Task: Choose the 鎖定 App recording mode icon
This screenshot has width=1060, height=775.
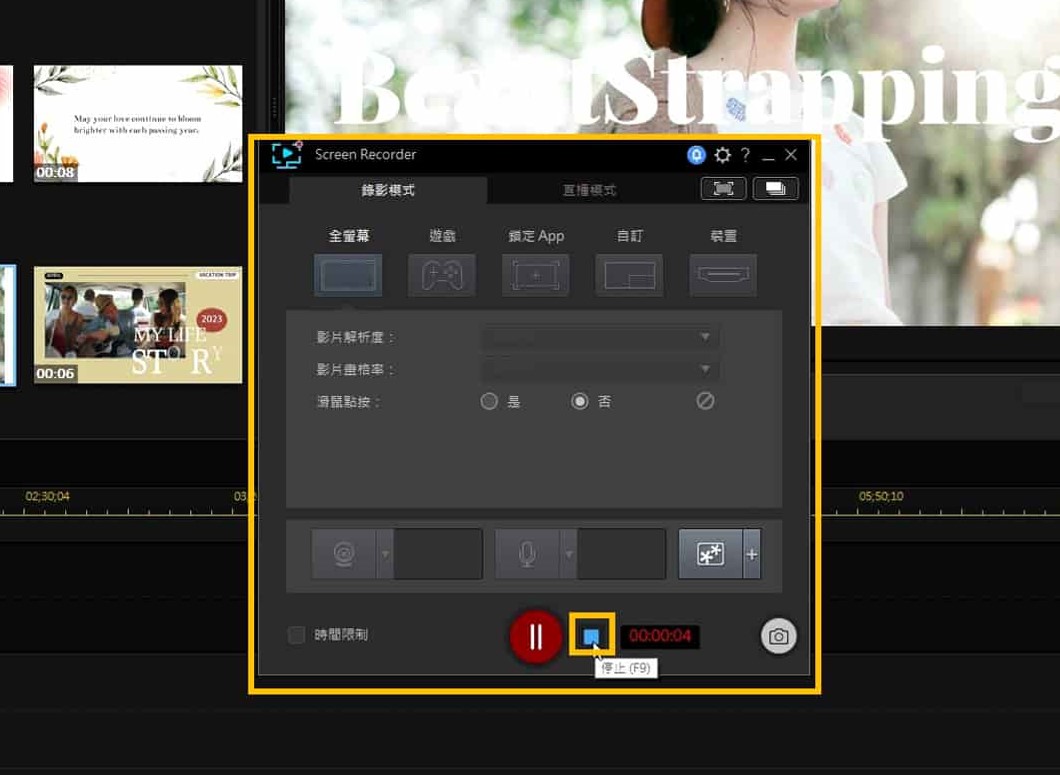Action: tap(535, 275)
